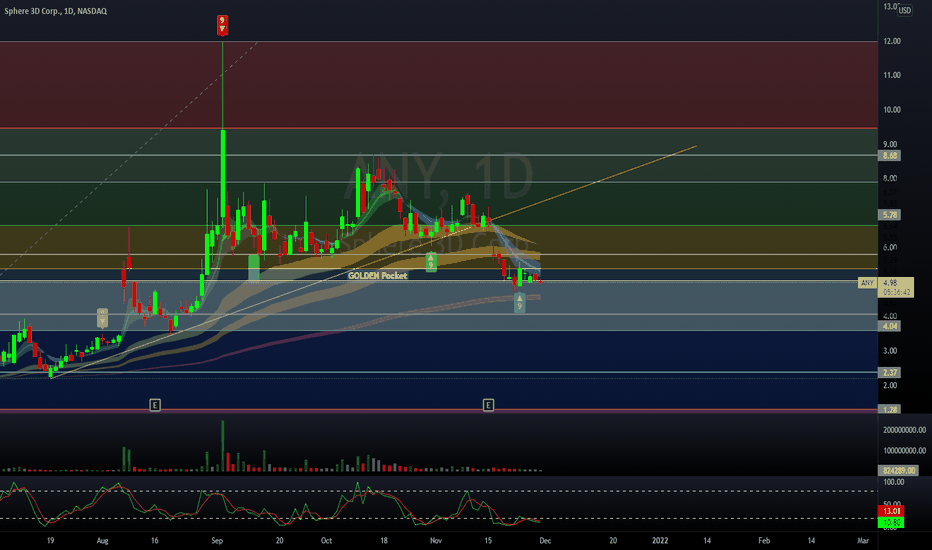Viewport: 932px width, 550px height.
Task: Click the Feb date label on time axis
Action: (x=764, y=540)
